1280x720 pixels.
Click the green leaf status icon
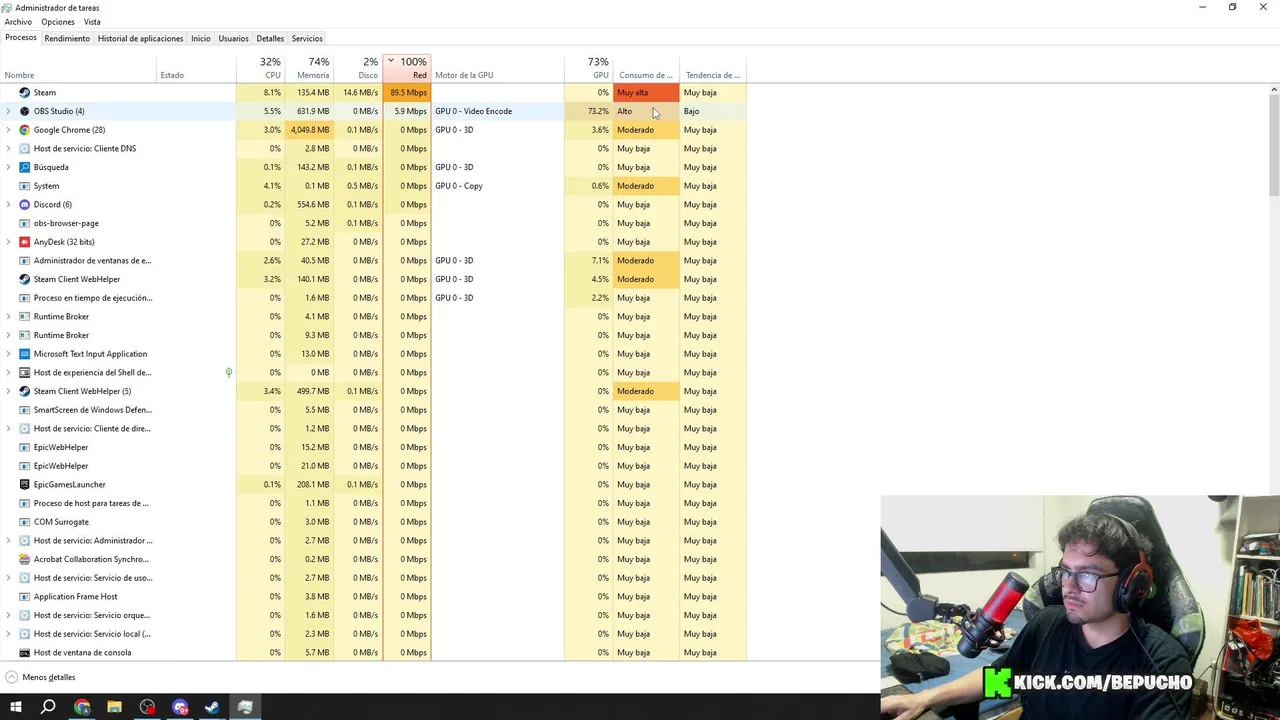229,372
